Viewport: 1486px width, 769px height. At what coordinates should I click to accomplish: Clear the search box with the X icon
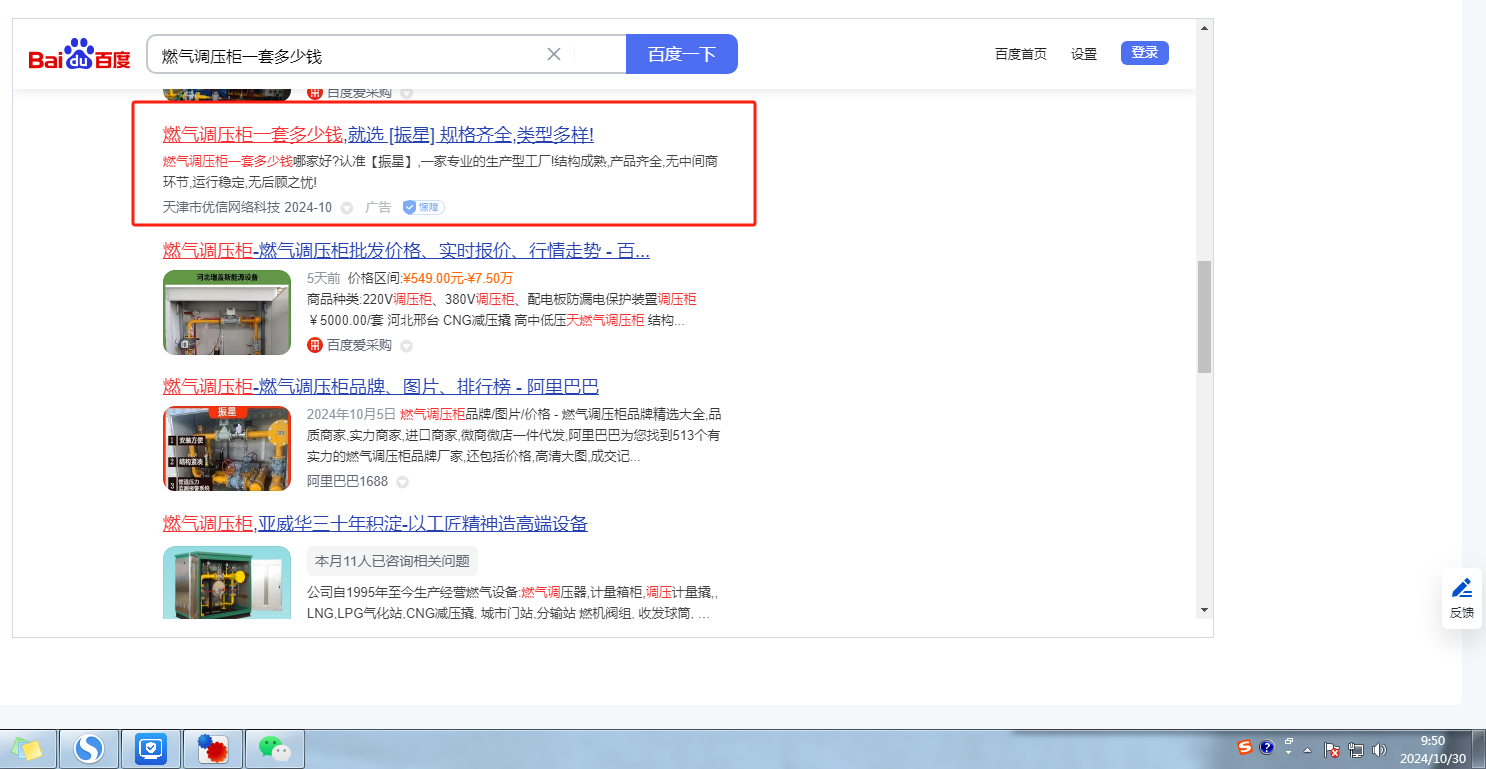[554, 54]
